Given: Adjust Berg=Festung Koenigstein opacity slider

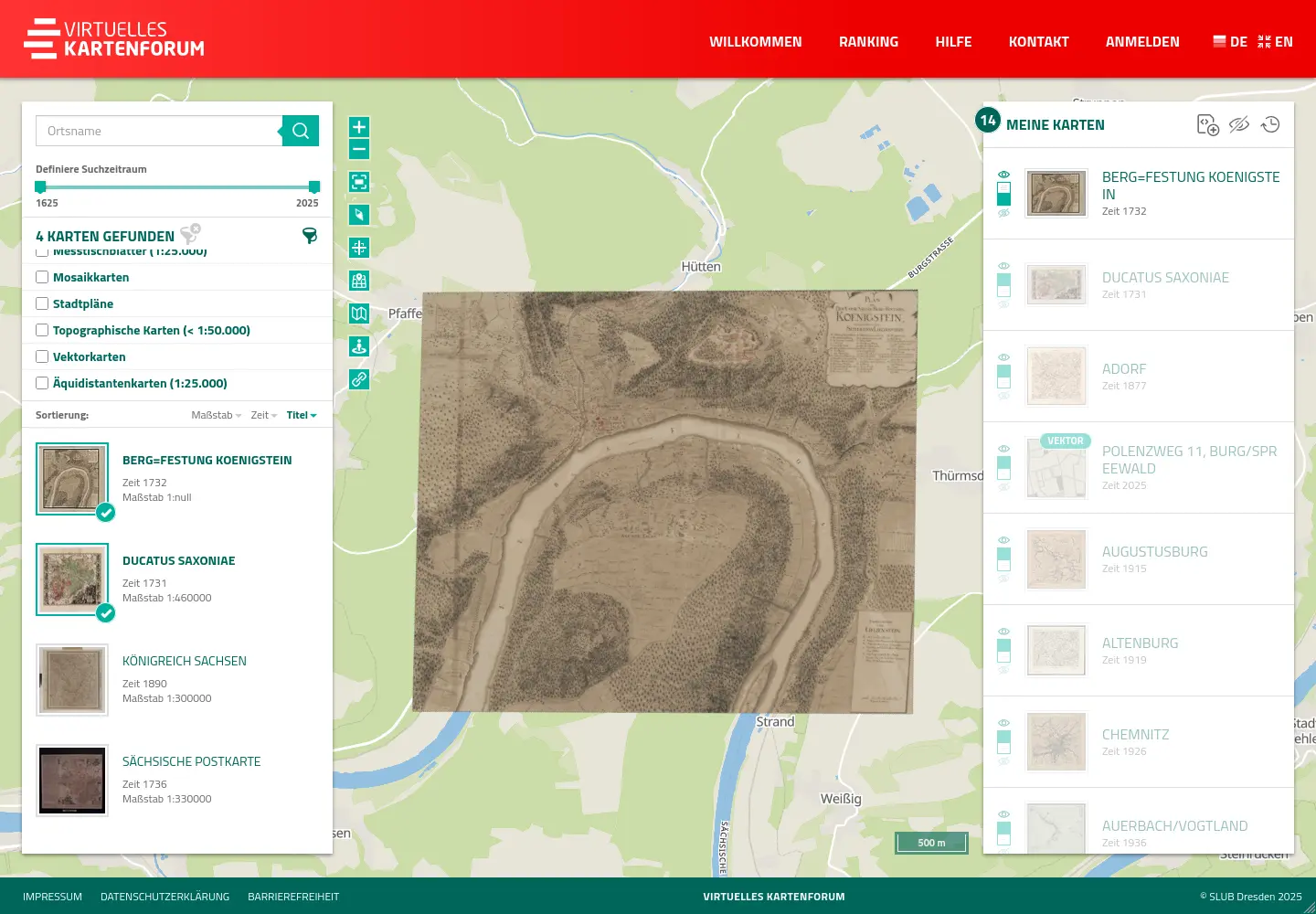Looking at the screenshot, I should click(x=1003, y=194).
